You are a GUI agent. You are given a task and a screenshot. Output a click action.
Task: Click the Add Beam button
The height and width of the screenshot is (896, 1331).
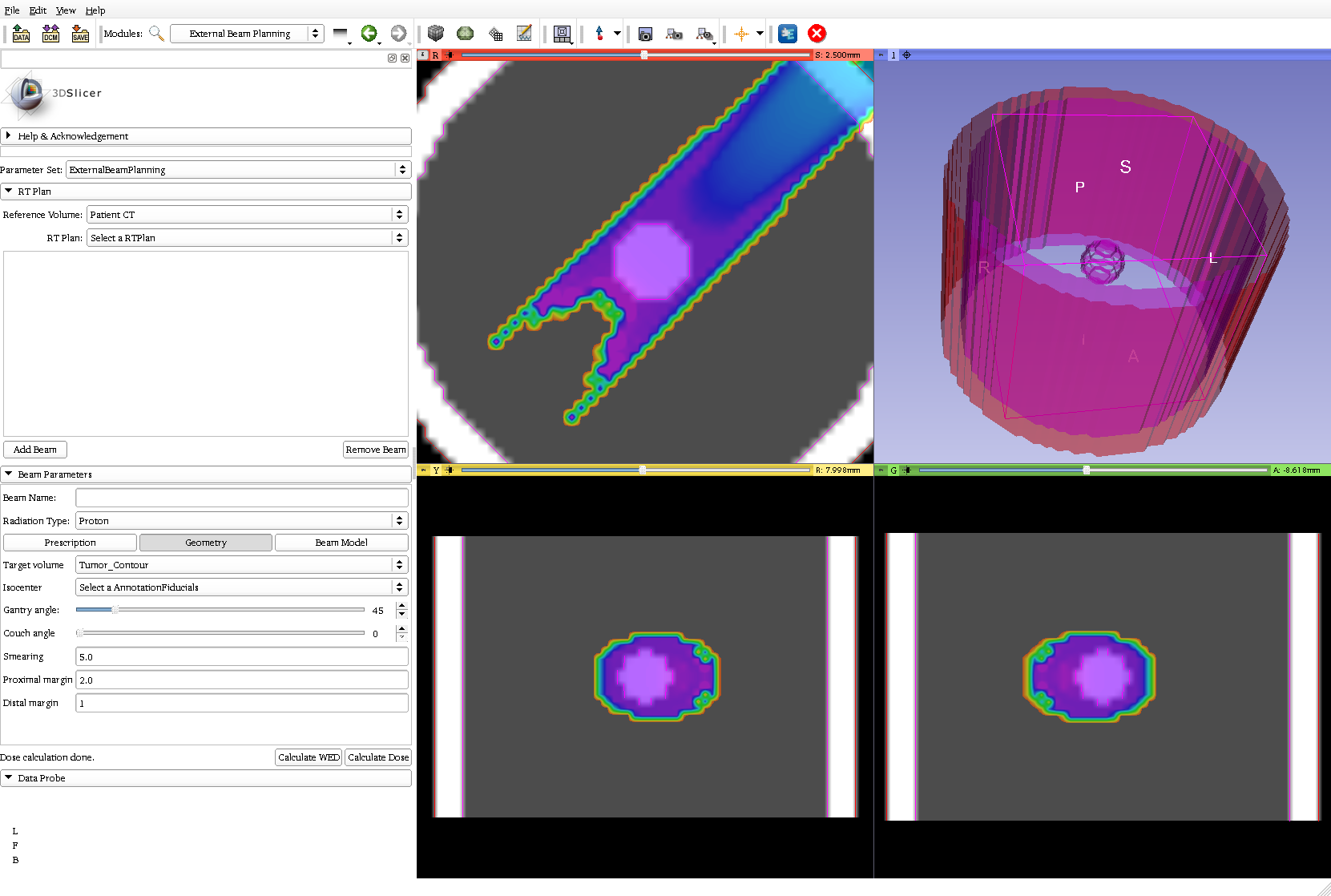point(35,450)
